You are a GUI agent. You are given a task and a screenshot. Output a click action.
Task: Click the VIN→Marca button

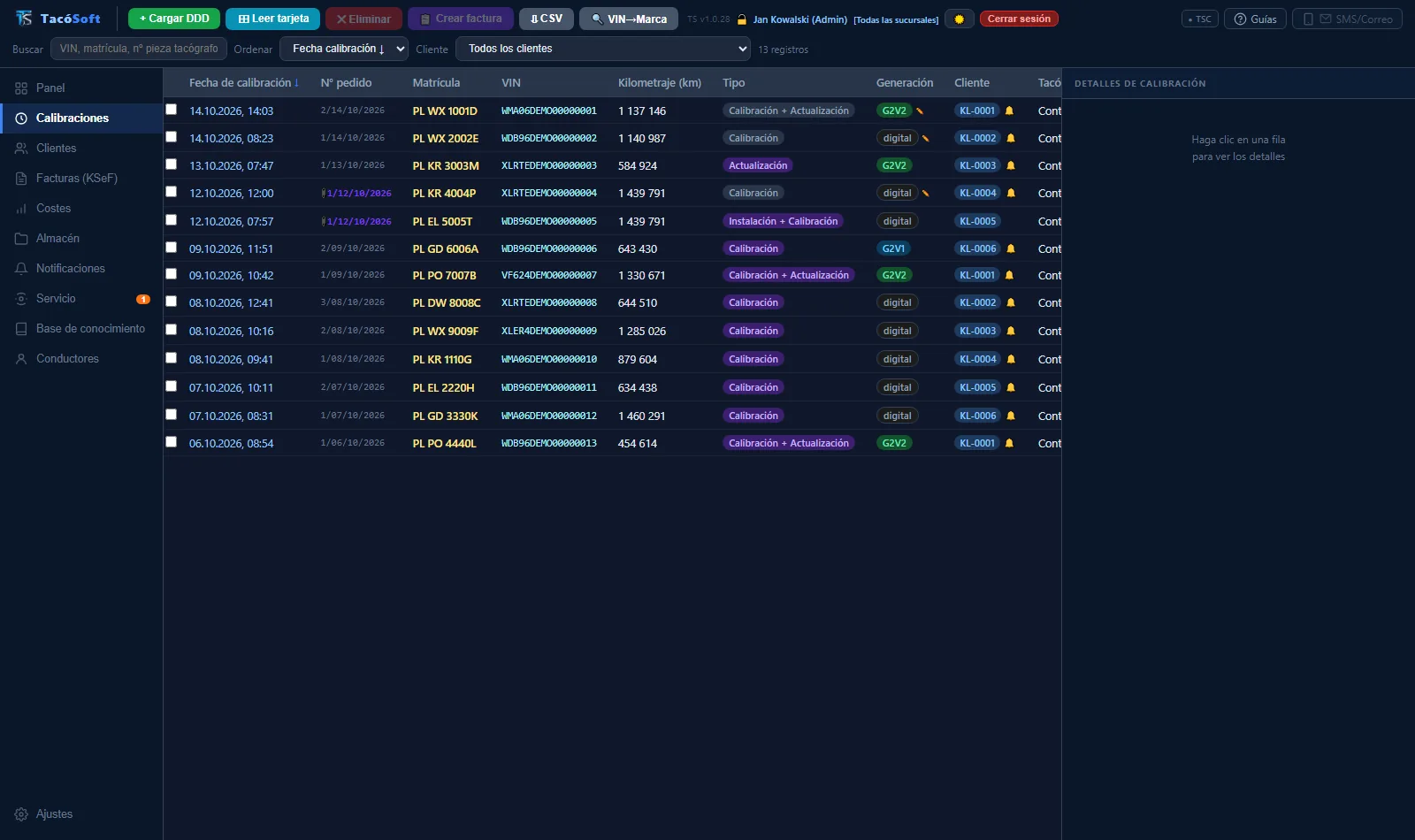(629, 19)
